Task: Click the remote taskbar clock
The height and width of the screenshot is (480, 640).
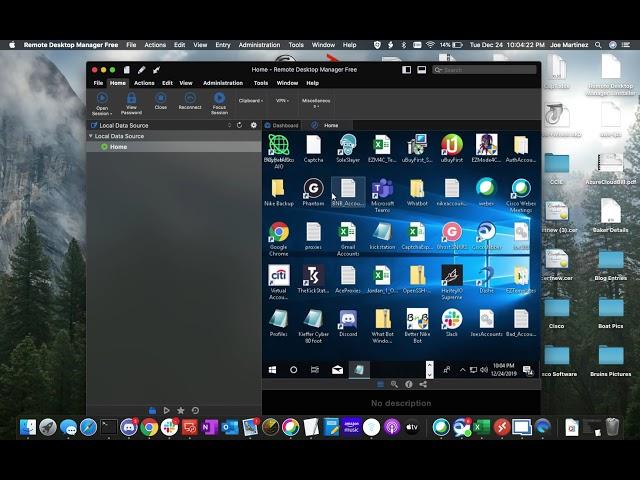Action: pos(504,370)
